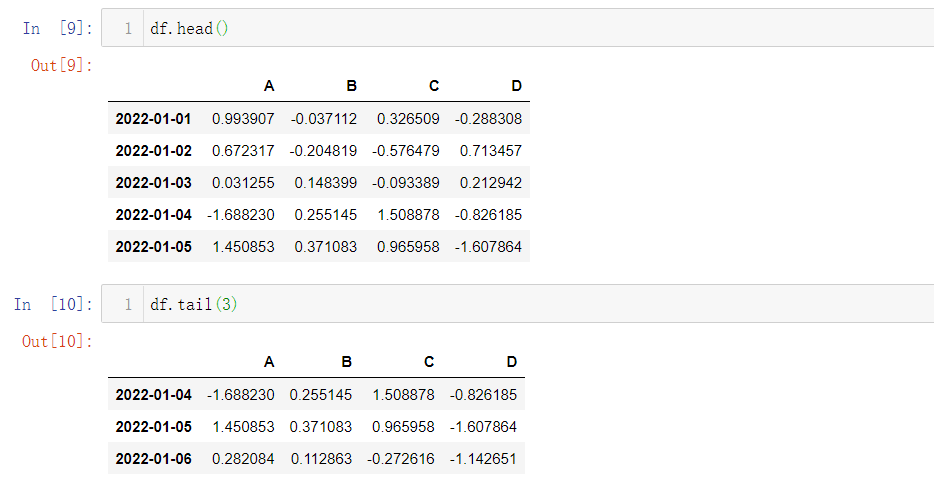Viewport: 934px width, 486px height.
Task: Select the In [10] prompt label
Action: (x=54, y=304)
